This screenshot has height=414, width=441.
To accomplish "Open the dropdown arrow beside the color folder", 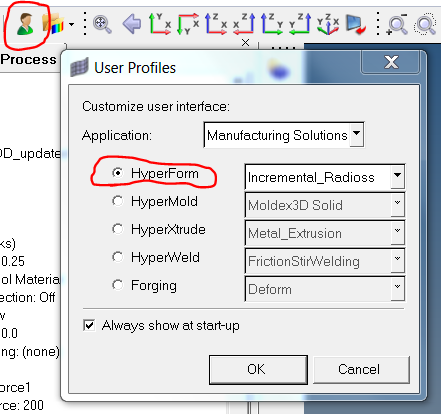I will [71, 24].
